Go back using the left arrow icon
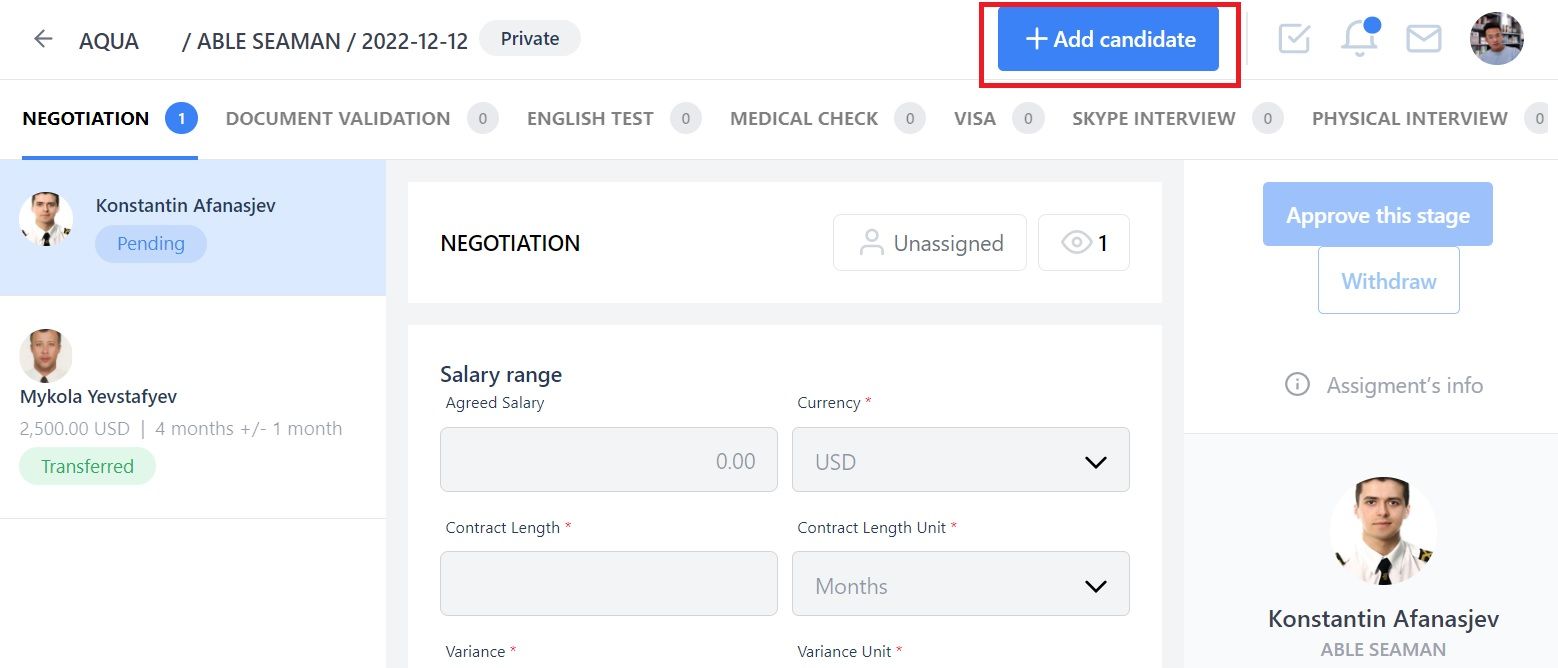Image resolution: width=1558 pixels, height=668 pixels. coord(42,39)
